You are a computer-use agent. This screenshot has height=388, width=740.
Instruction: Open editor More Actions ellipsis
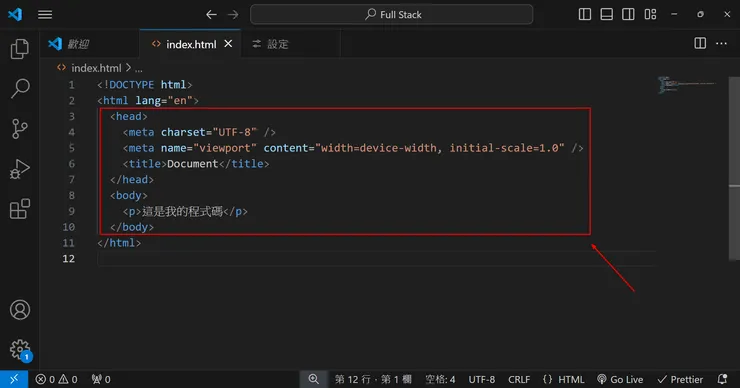pyautogui.click(x=722, y=43)
